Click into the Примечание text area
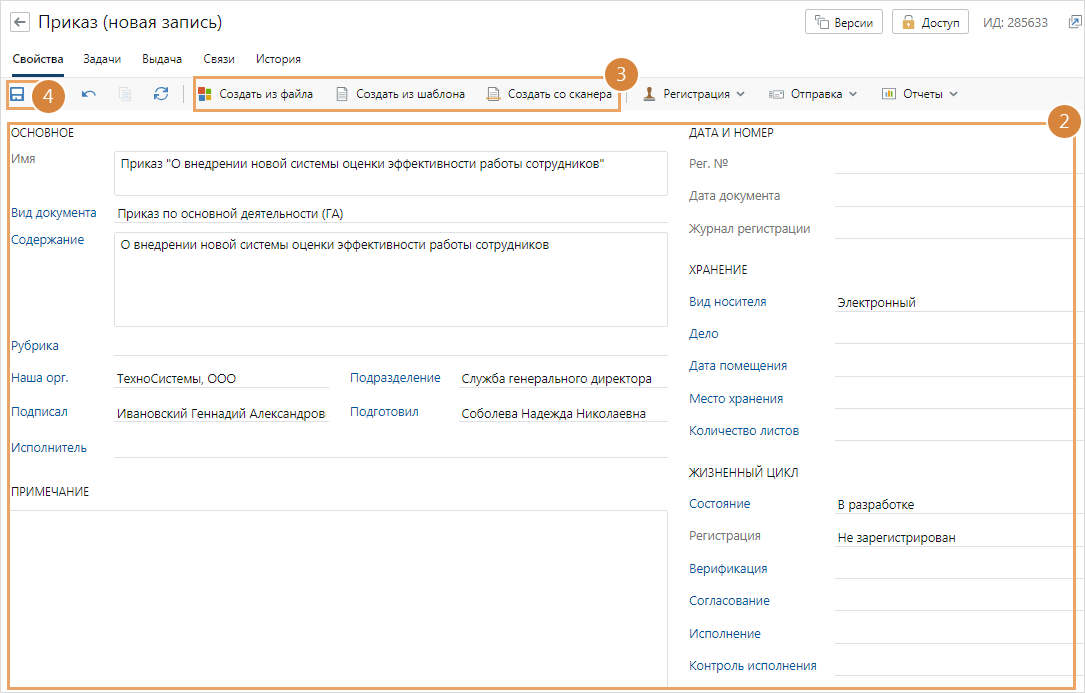 click(x=338, y=595)
